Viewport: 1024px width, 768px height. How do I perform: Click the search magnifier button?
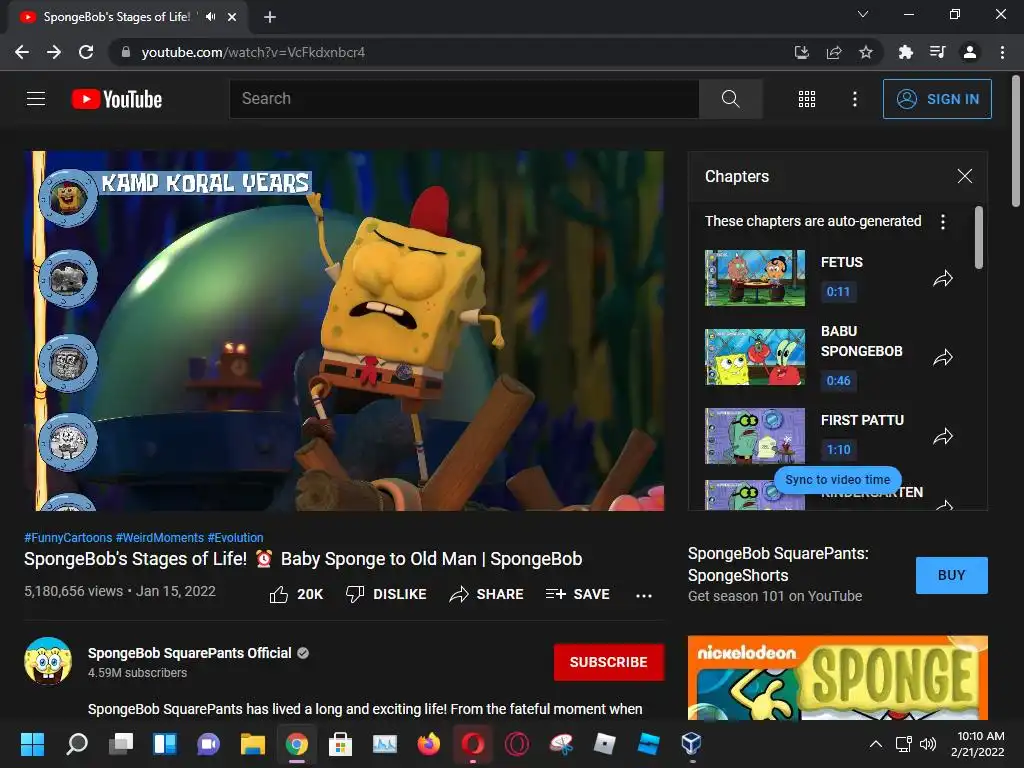pyautogui.click(x=730, y=99)
